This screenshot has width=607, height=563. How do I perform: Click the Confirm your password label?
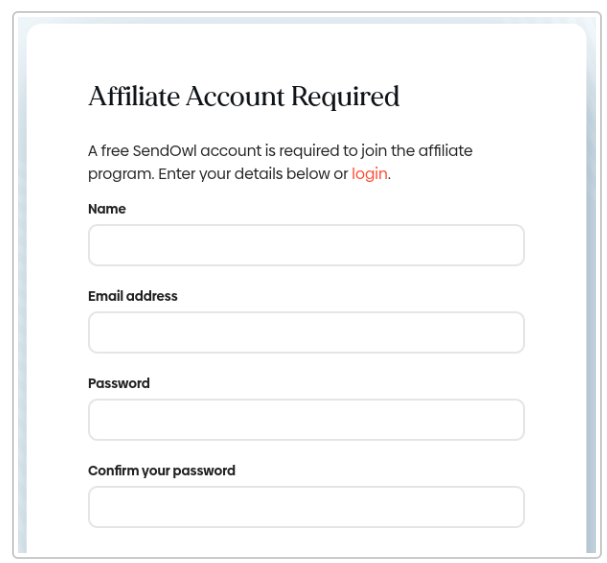162,470
